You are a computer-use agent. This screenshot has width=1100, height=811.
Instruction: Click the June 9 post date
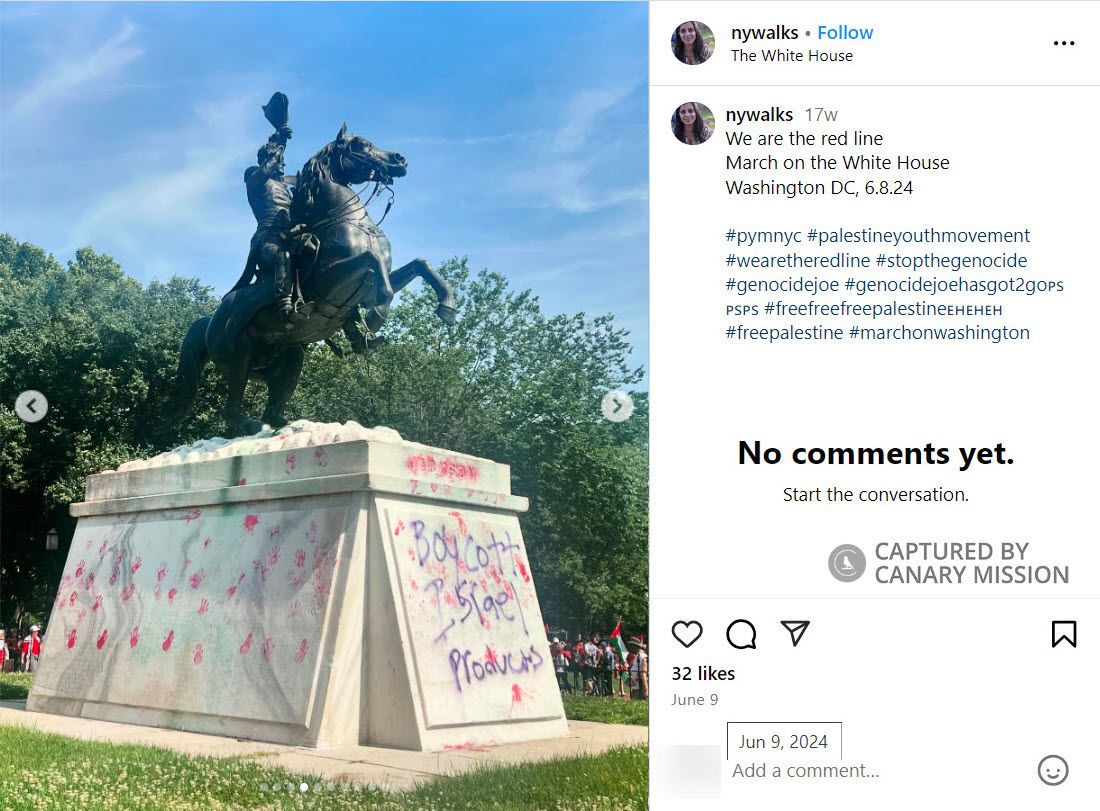click(695, 699)
